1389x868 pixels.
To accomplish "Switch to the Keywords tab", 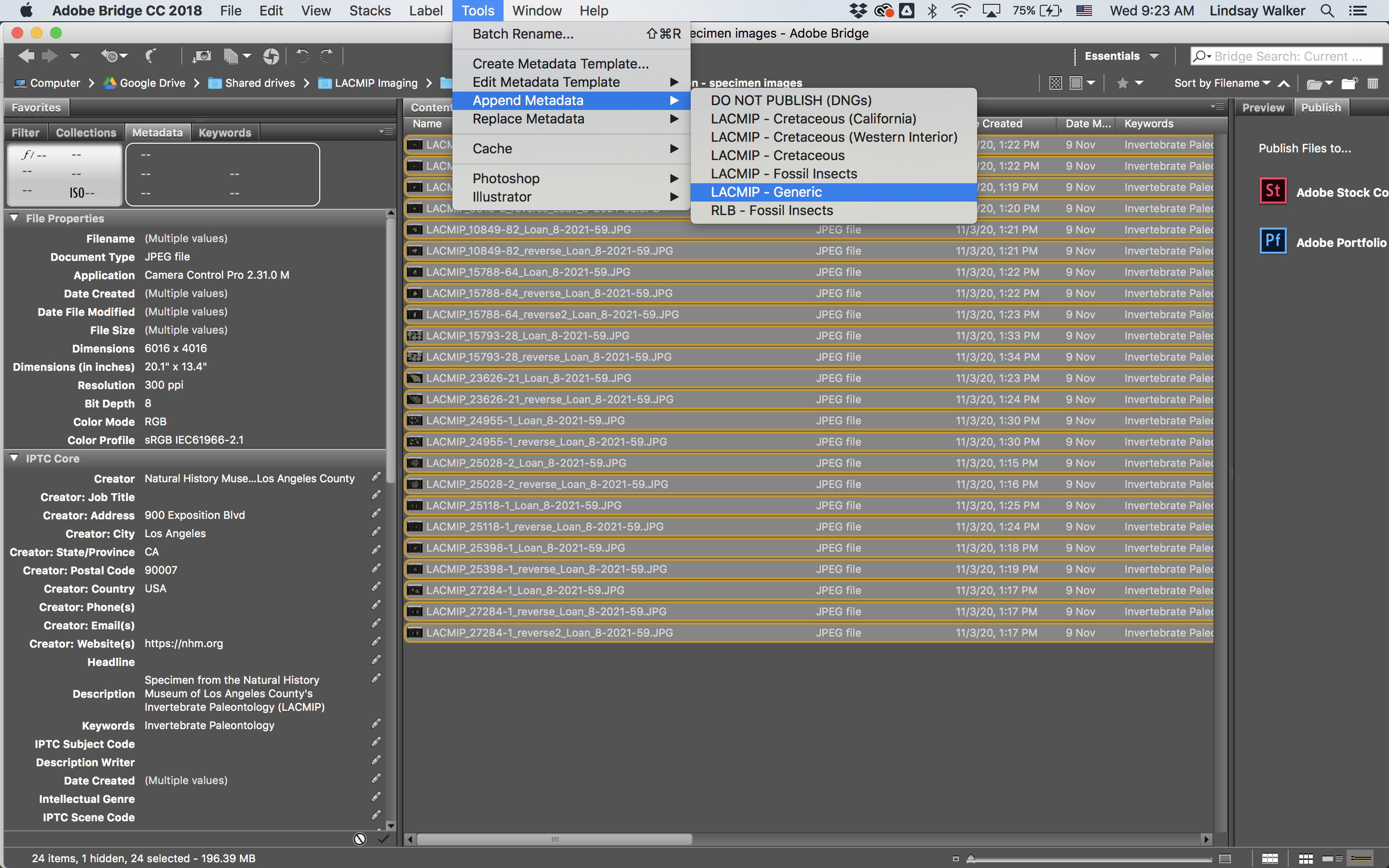I will [x=224, y=133].
